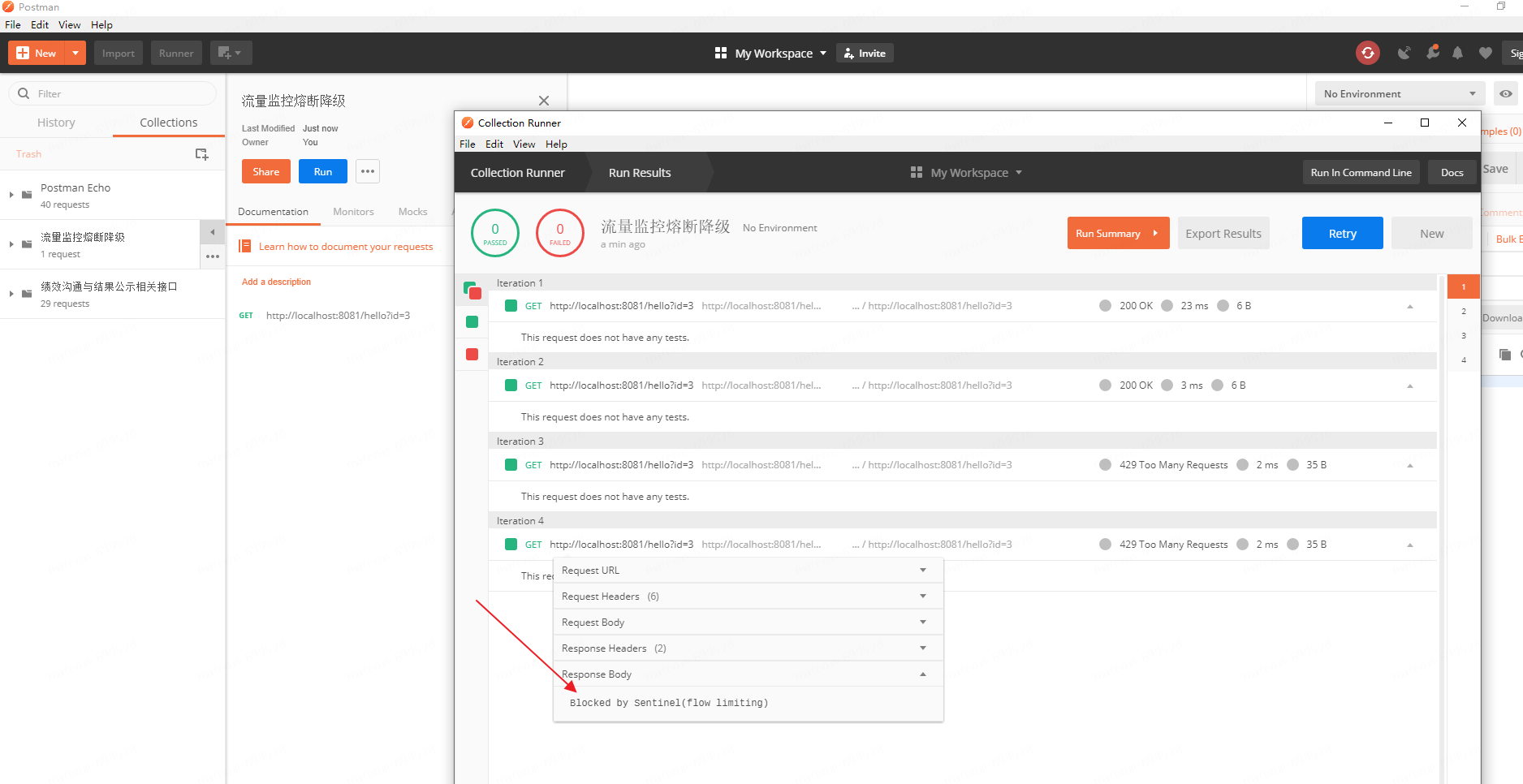This screenshot has height=784, width=1523.
Task: Click the Invite button
Action: click(x=865, y=53)
